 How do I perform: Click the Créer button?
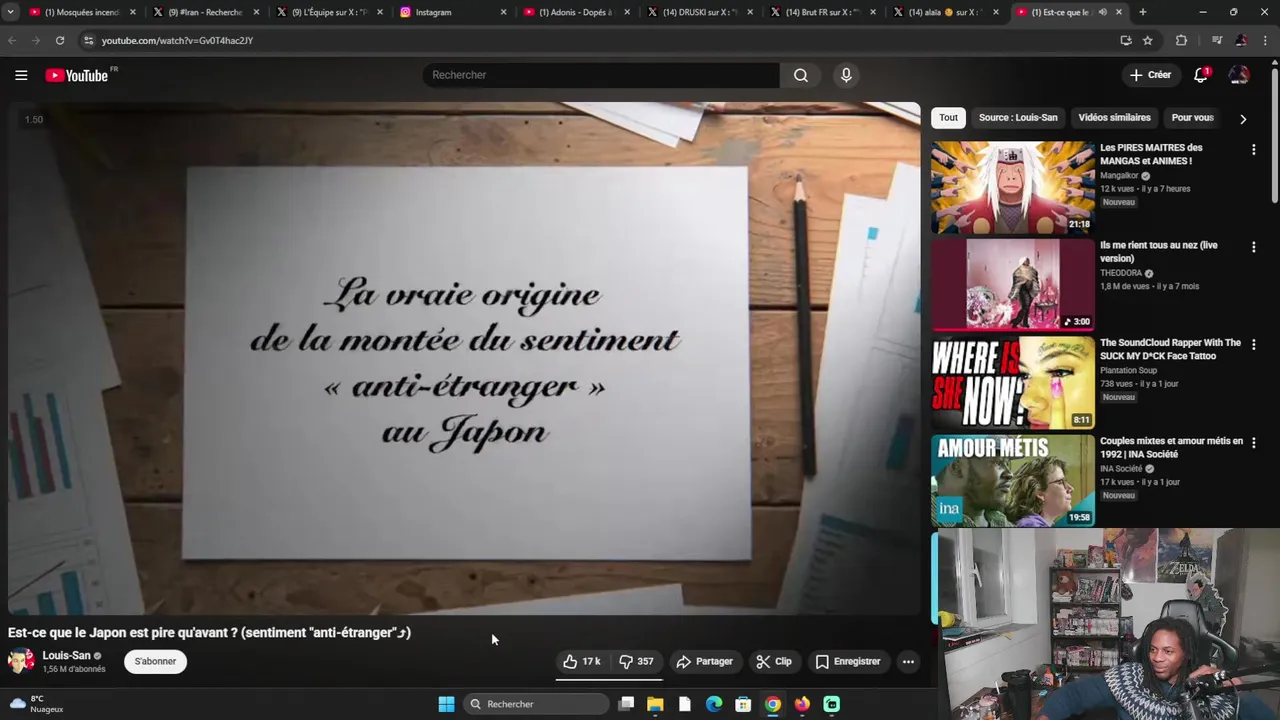click(x=1150, y=75)
